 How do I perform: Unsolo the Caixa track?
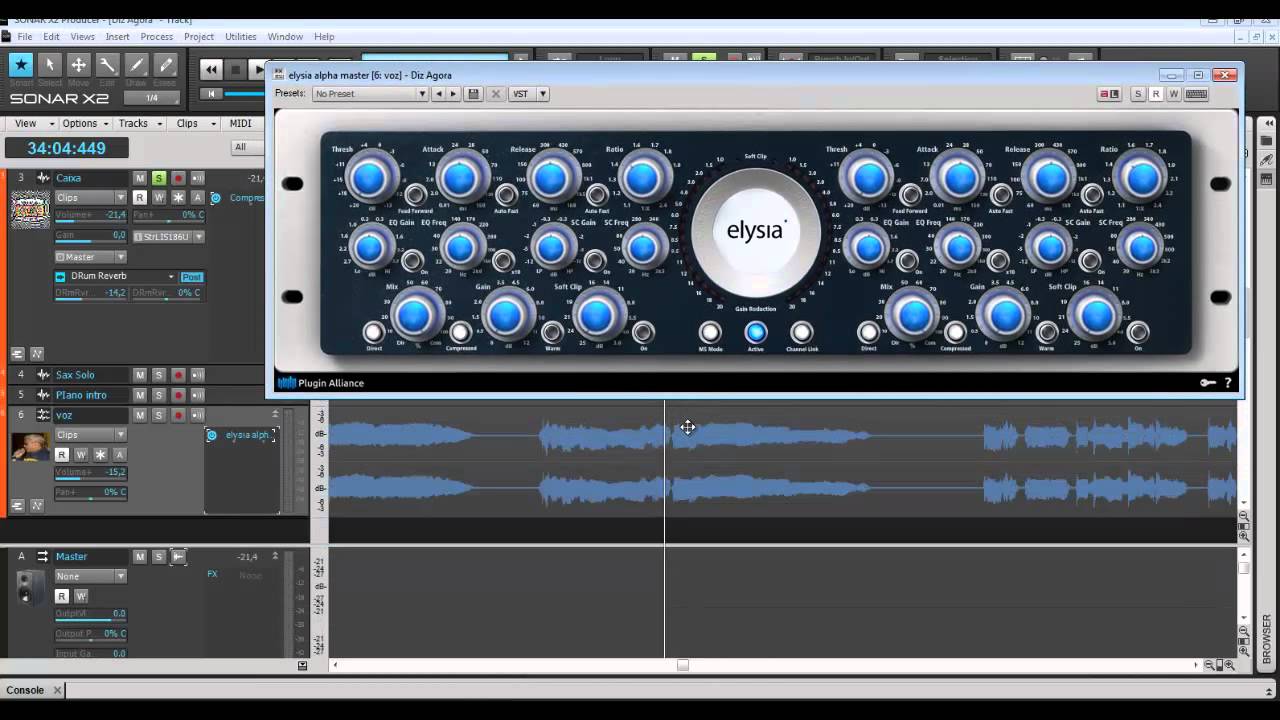click(159, 178)
